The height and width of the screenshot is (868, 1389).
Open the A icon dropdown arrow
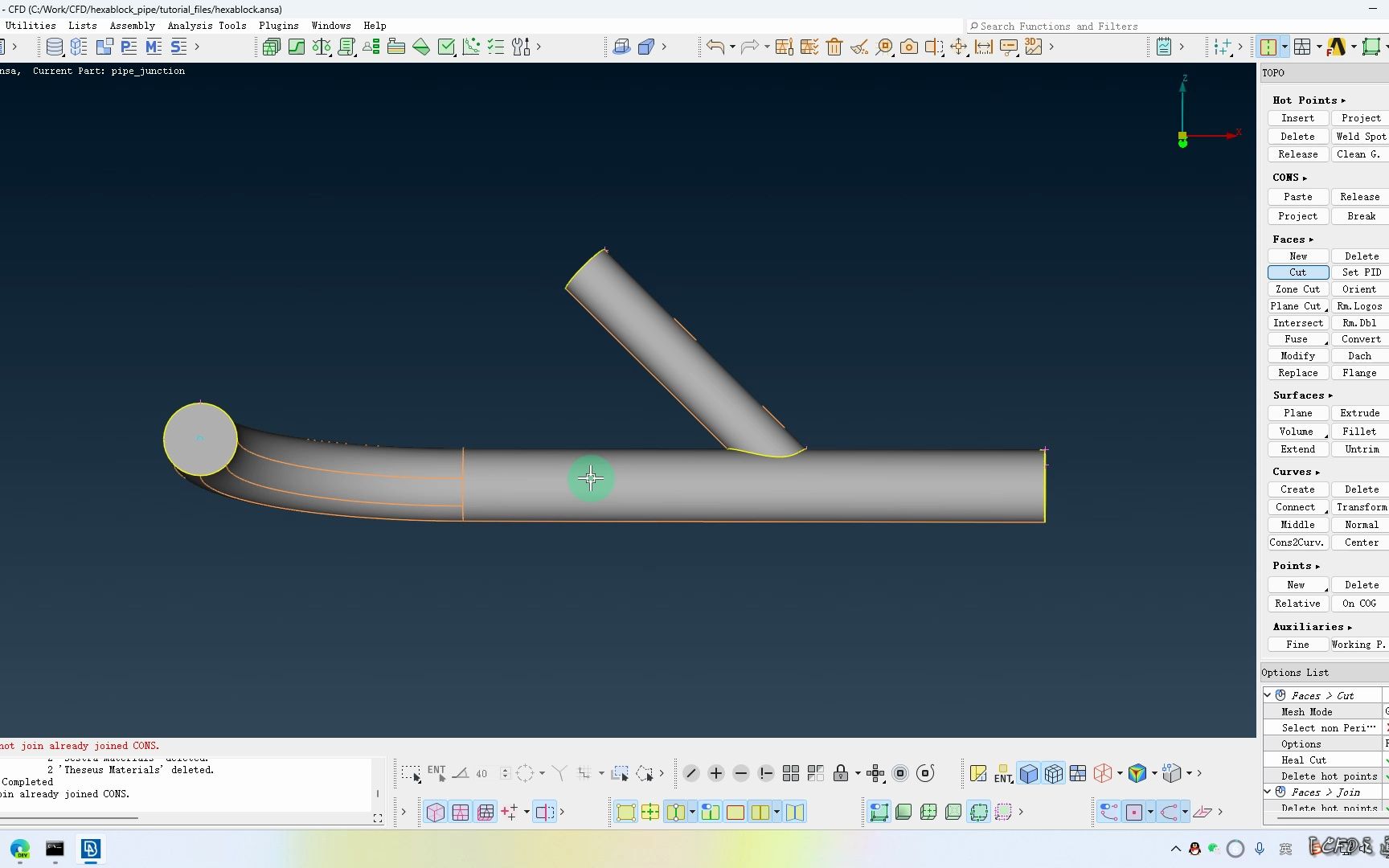click(x=1354, y=47)
